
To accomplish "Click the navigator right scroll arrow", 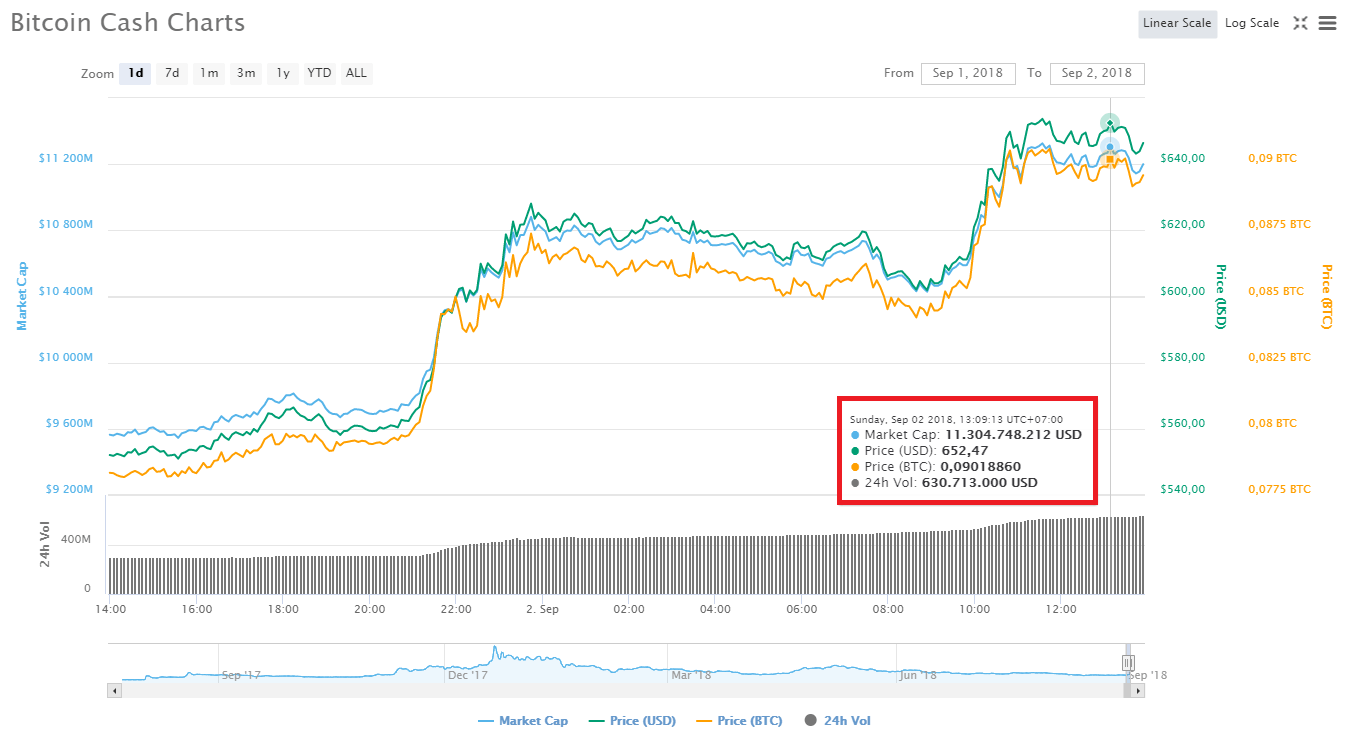I will [x=1138, y=691].
